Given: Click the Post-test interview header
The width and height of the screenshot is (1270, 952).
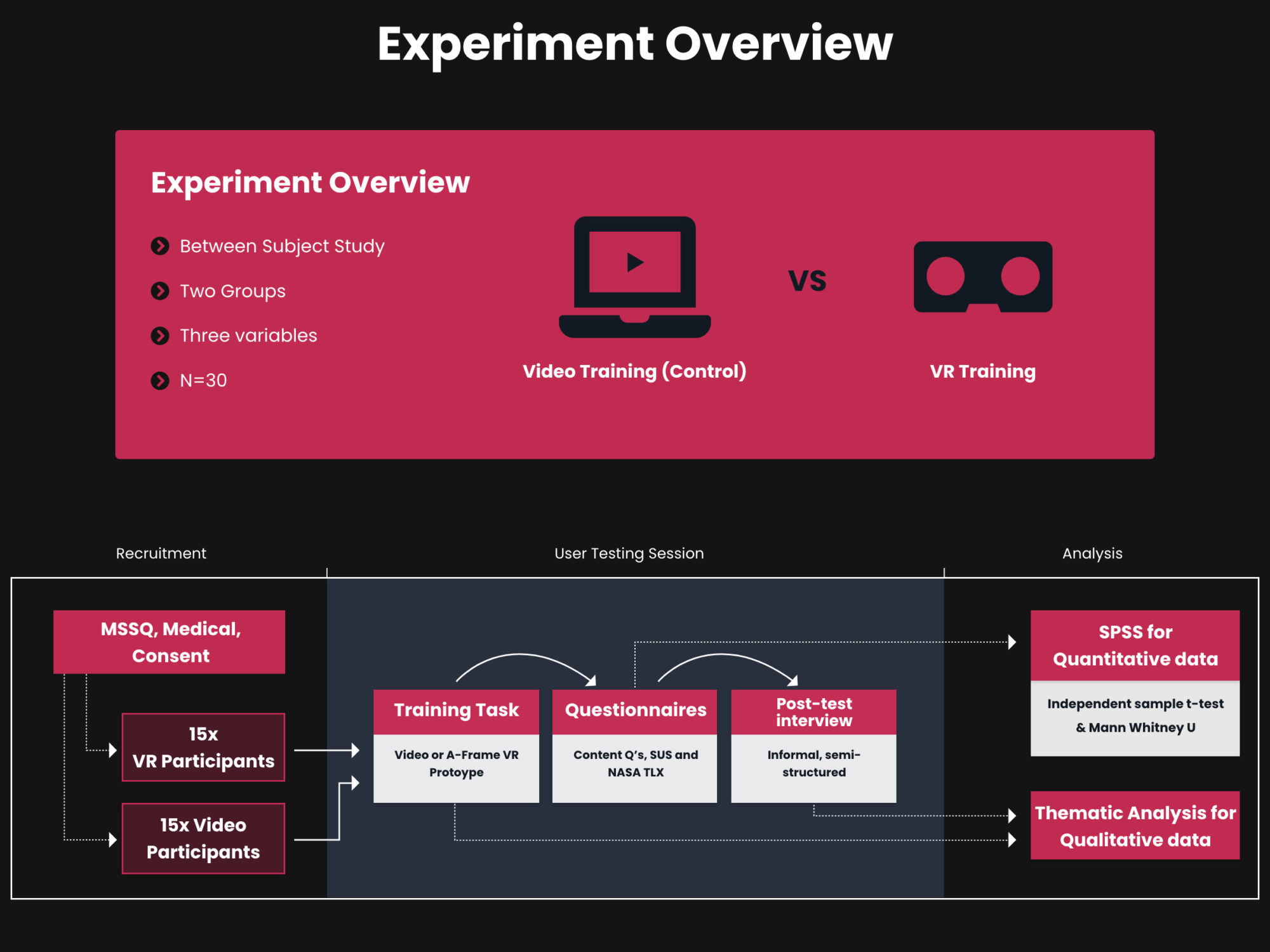Looking at the screenshot, I should [813, 711].
